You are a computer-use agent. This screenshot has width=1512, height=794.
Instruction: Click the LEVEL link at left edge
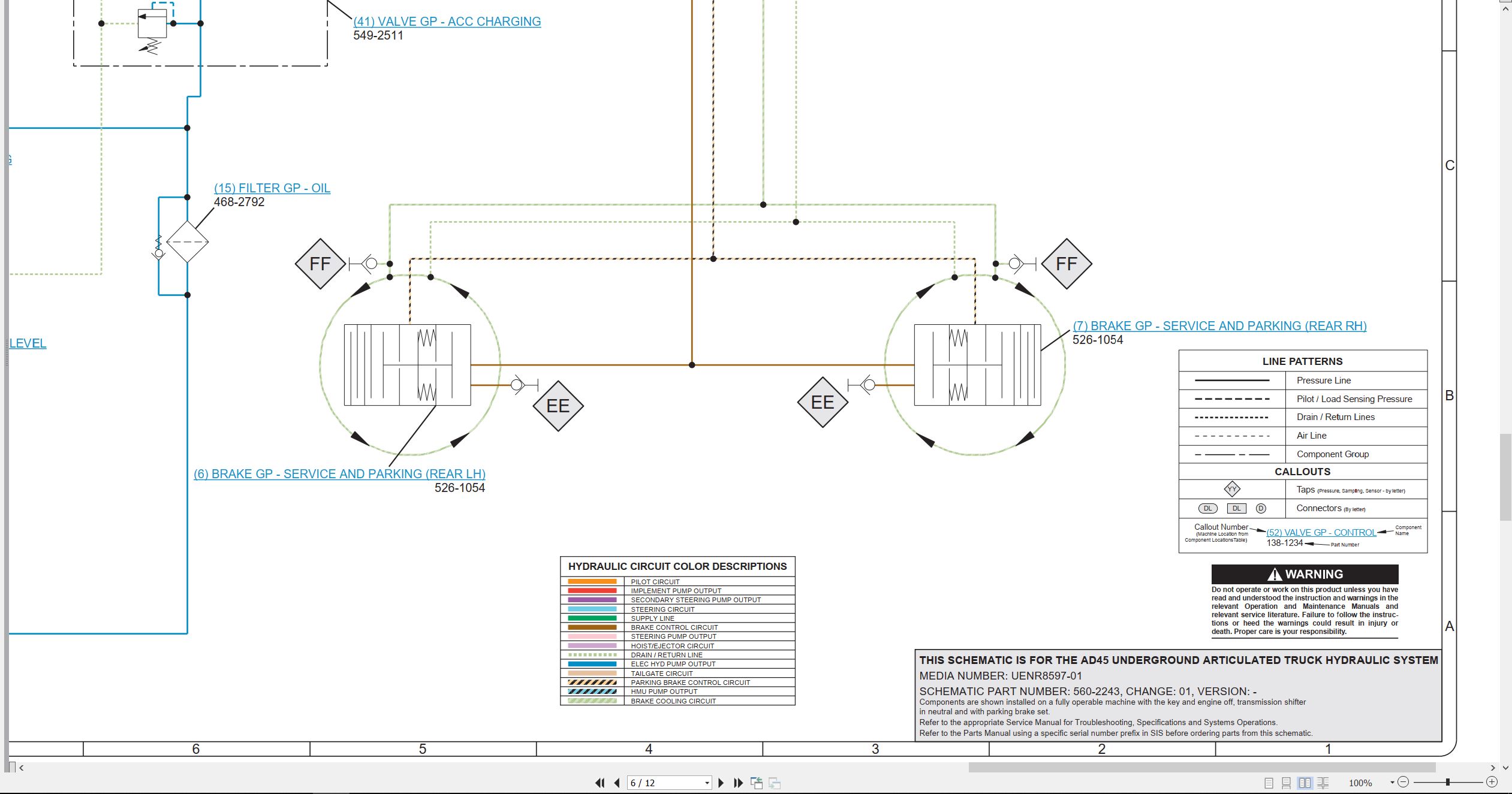pos(28,343)
